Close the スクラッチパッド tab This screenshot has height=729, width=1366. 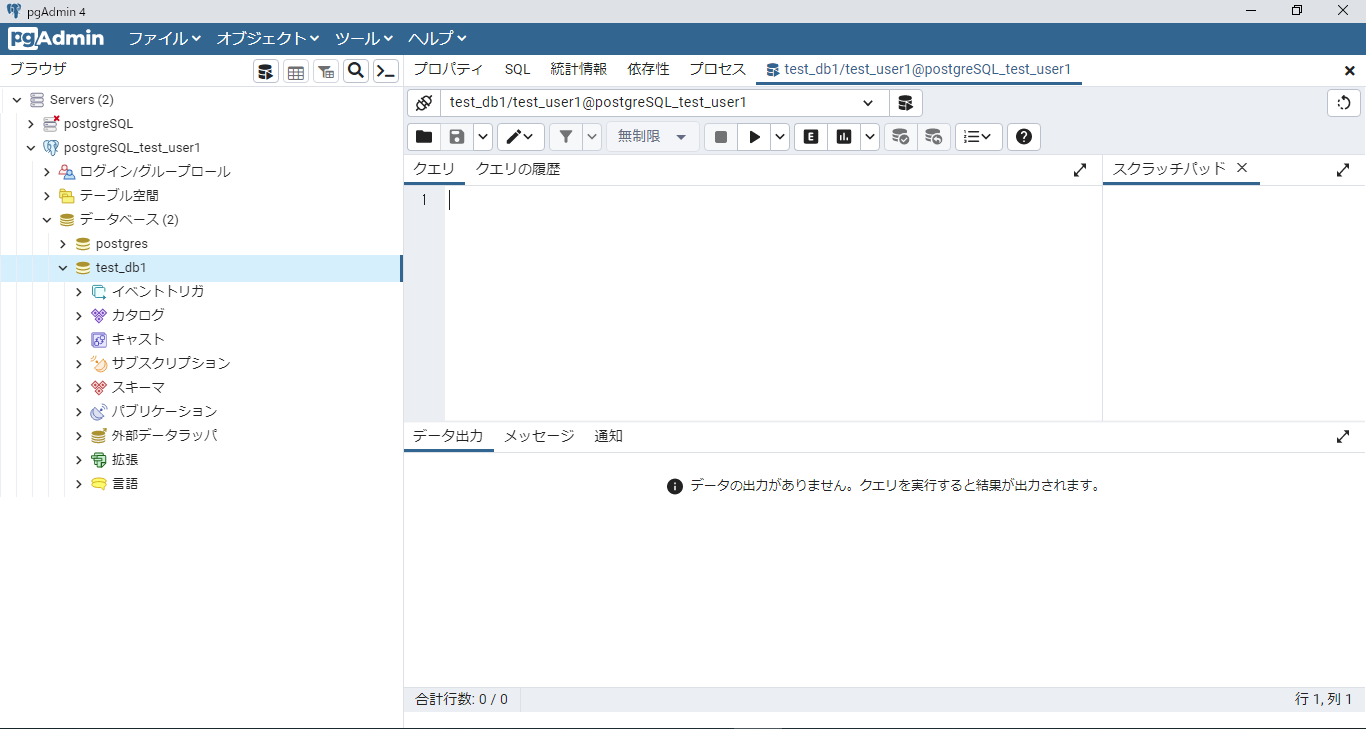1242,168
